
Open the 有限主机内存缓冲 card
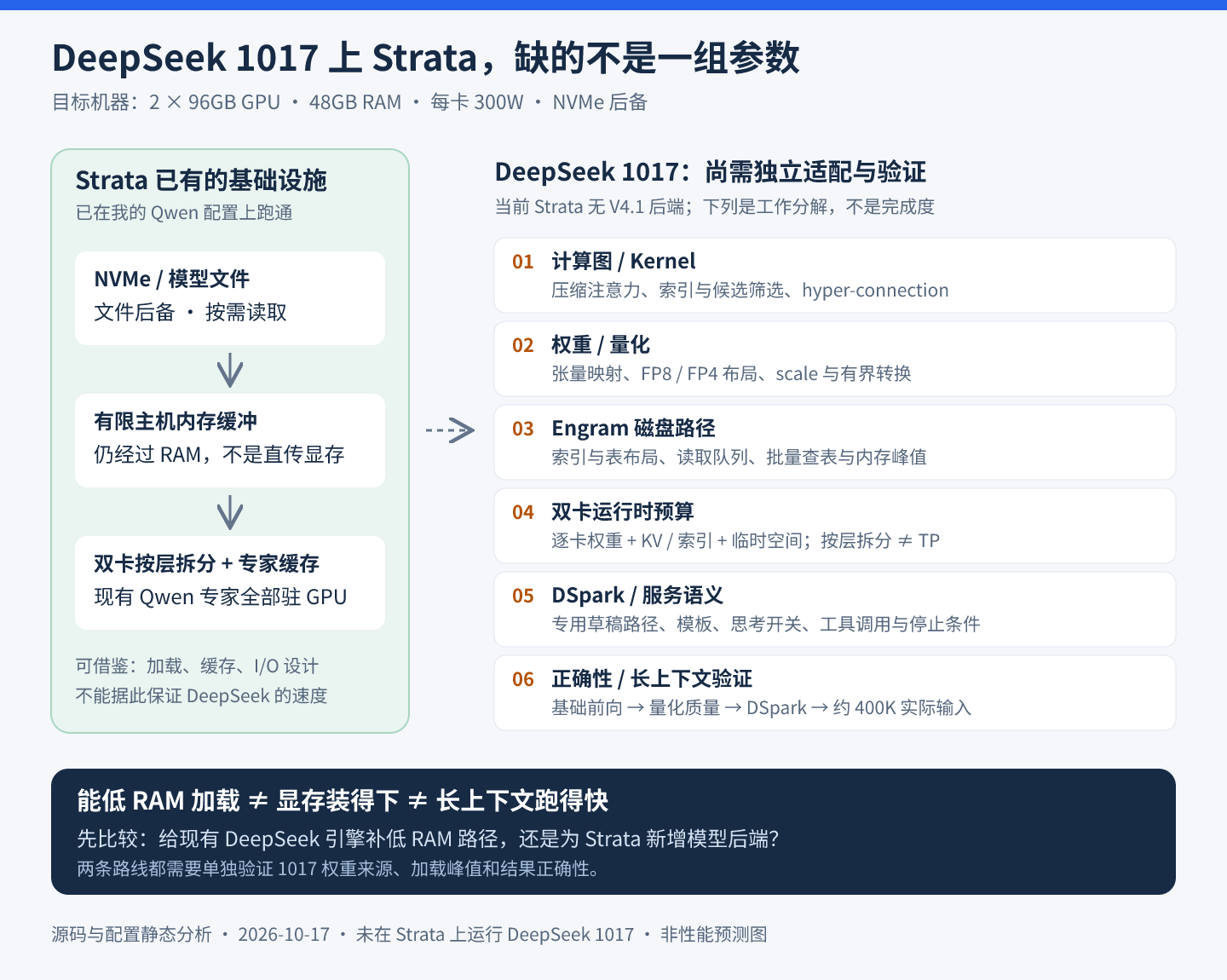coord(230,441)
